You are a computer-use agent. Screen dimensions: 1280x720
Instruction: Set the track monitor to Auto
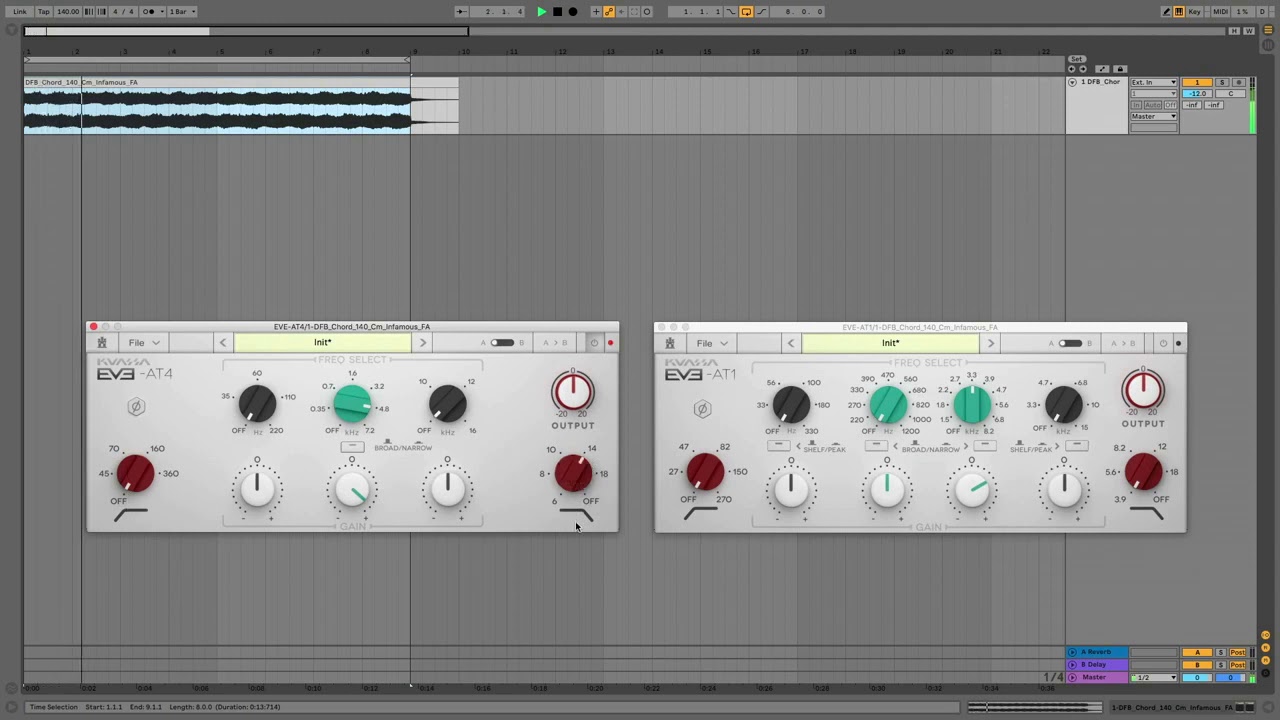(x=1153, y=105)
